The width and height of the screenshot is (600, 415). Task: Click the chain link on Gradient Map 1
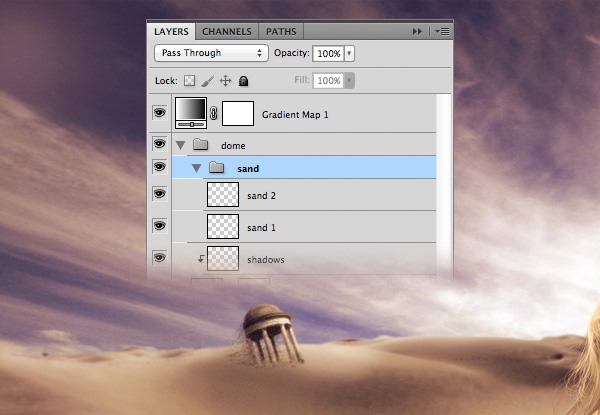(213, 114)
